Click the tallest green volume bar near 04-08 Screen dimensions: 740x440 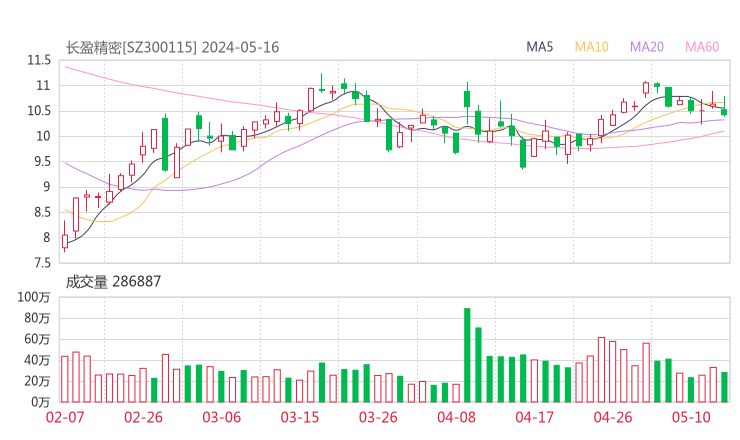click(x=467, y=355)
